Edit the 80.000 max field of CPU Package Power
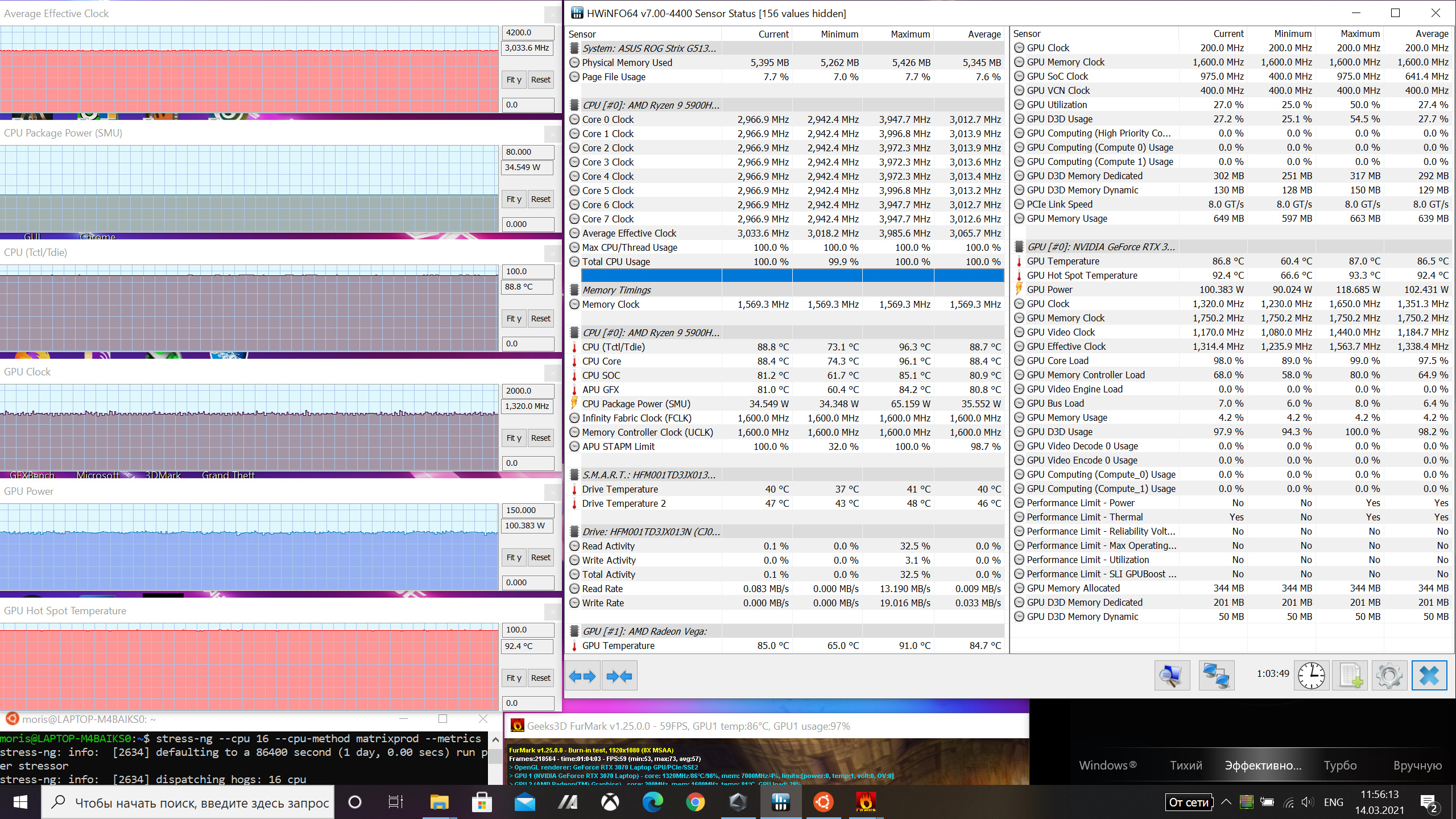Viewport: 1456px width, 819px height. (528, 152)
